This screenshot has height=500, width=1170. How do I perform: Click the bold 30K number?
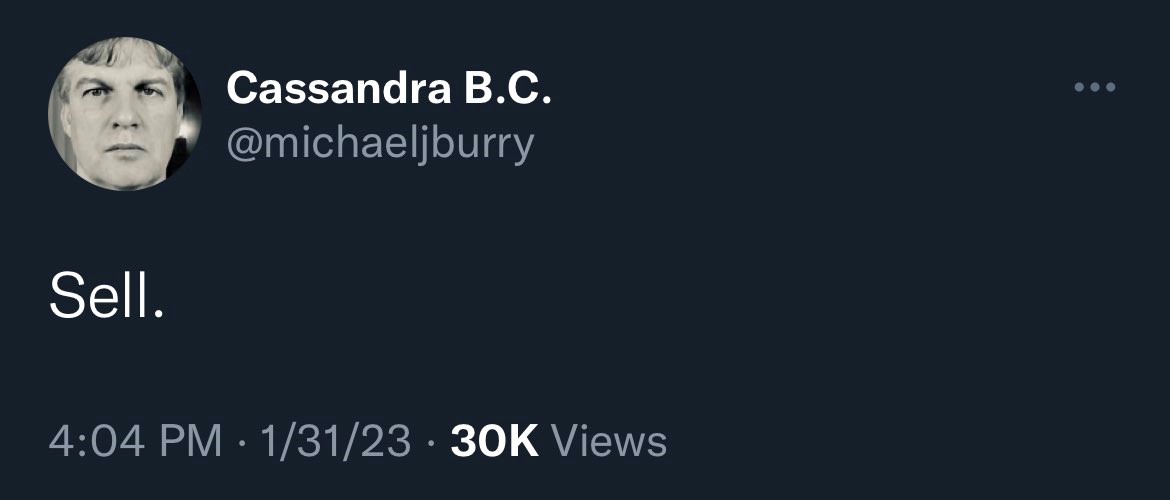click(494, 441)
